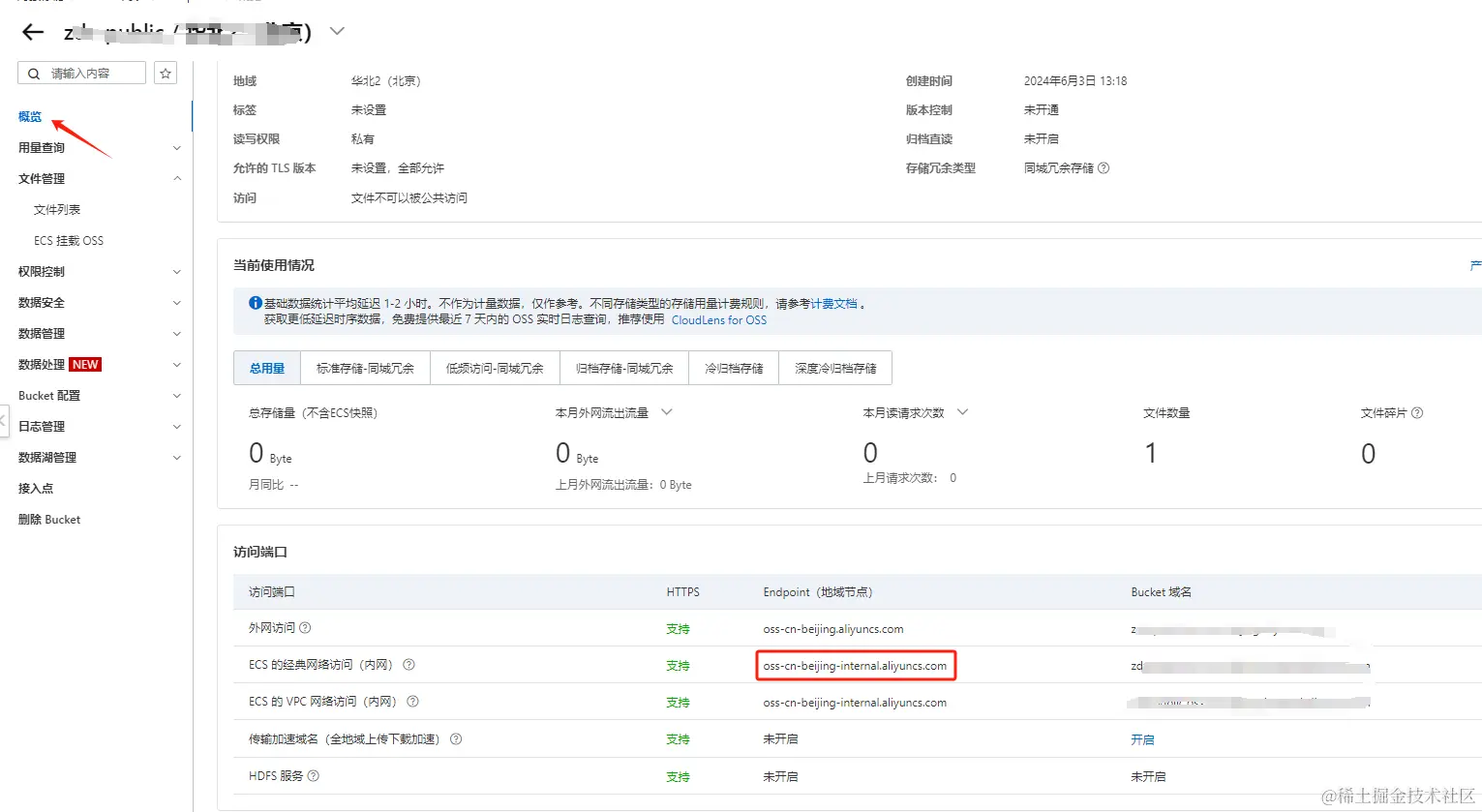Screen dimensions: 1482x812
Task: Click help icon beside HDFS 服务
Action: (313, 776)
